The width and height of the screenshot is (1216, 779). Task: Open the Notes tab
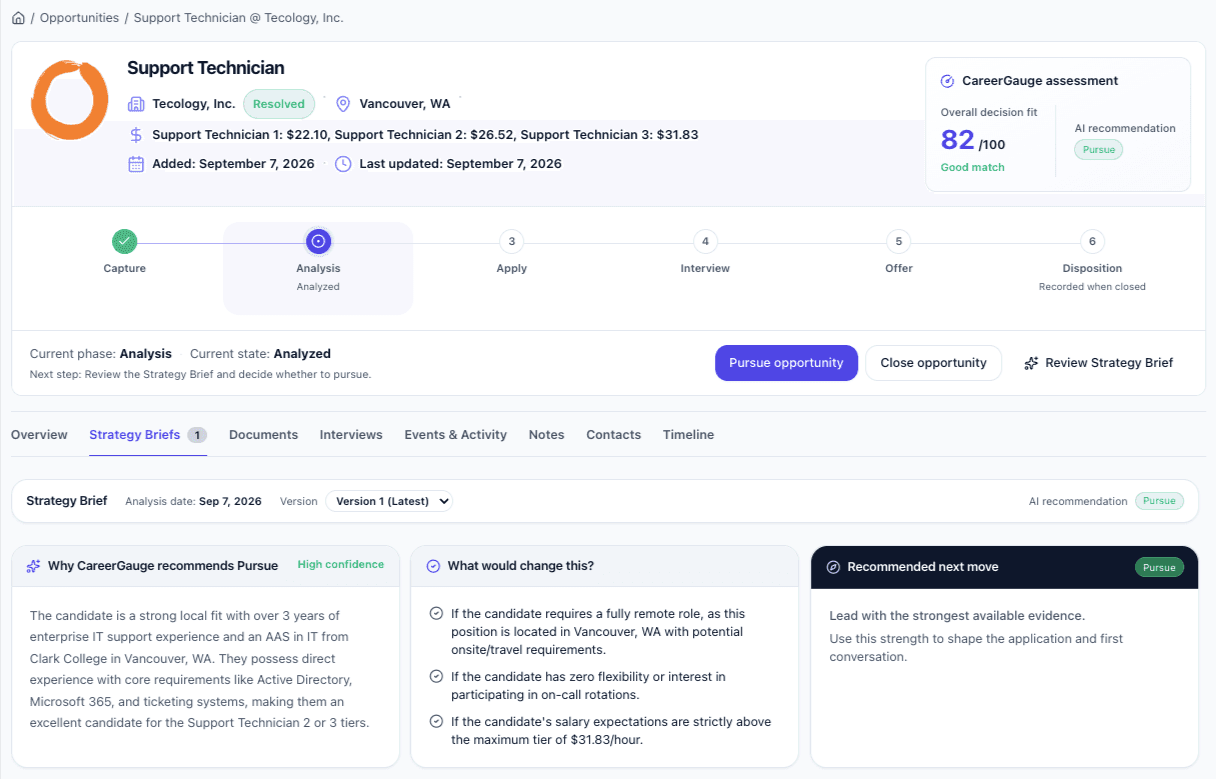coord(546,435)
